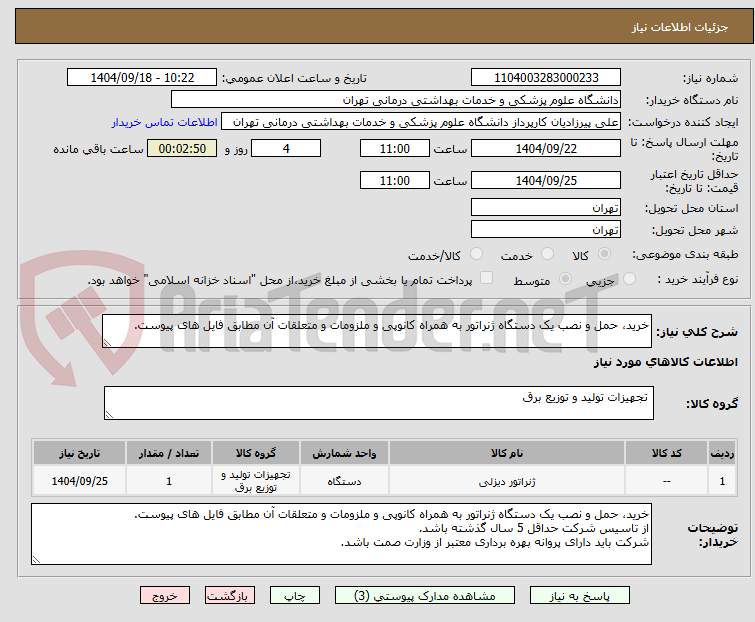Click the announcement date field 1404/09/18 - 10:22
This screenshot has width=755, height=622.
142,78
